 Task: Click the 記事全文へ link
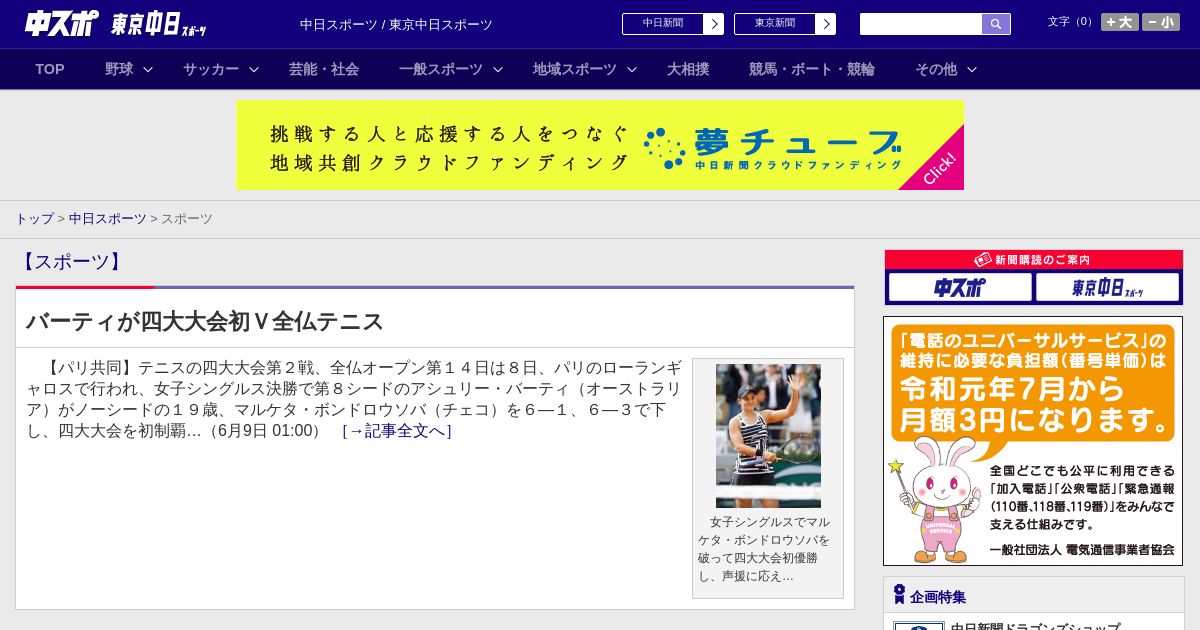397,431
